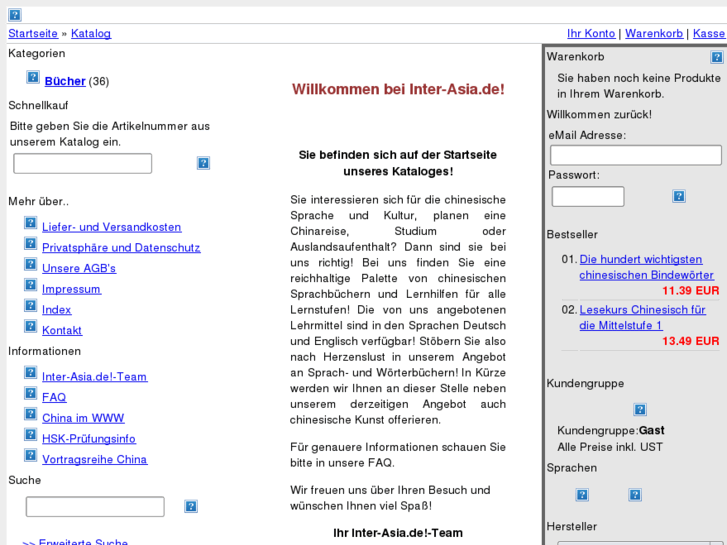Viewport: 727px width, 545px height.
Task: Open Liefer- und Versandkosten page
Action: 112,227
